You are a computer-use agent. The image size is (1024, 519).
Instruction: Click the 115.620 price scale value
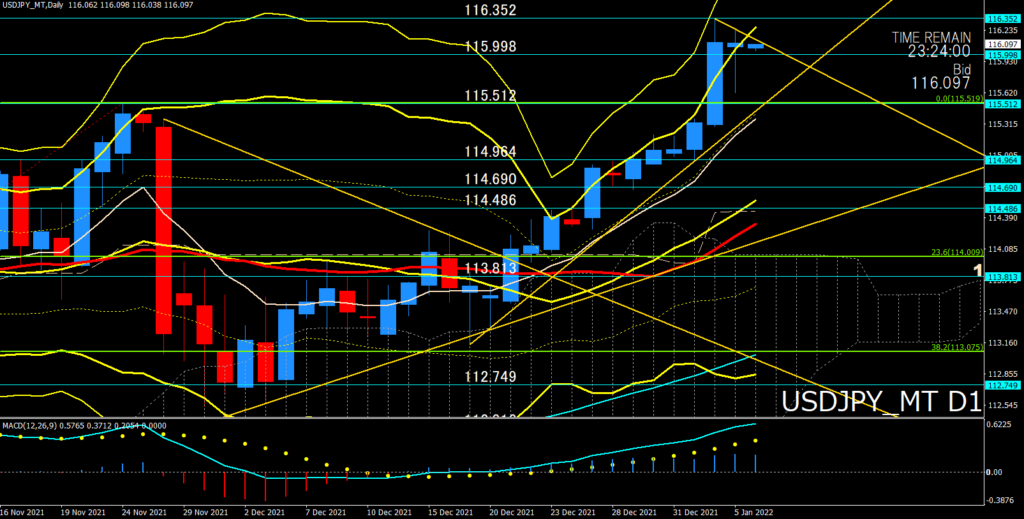click(1002, 93)
